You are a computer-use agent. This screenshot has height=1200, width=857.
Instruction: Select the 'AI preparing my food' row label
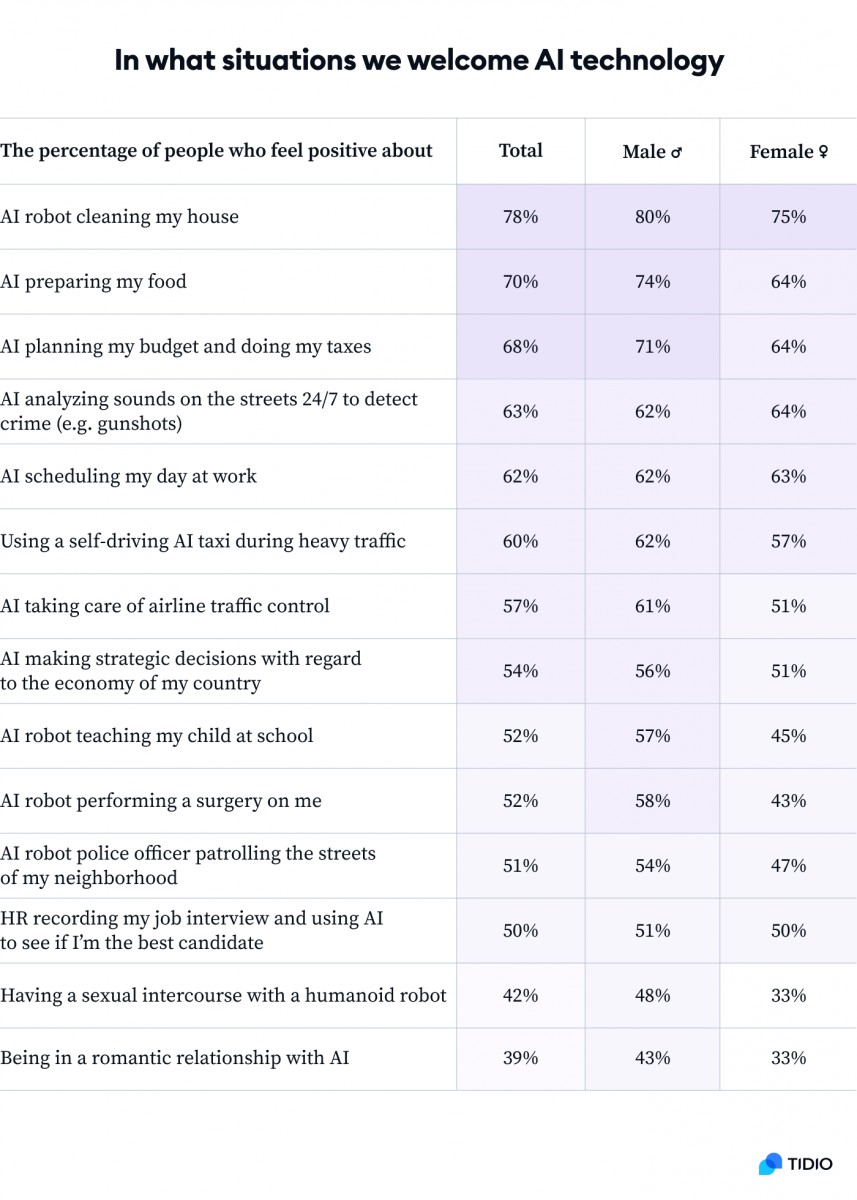[x=93, y=282]
